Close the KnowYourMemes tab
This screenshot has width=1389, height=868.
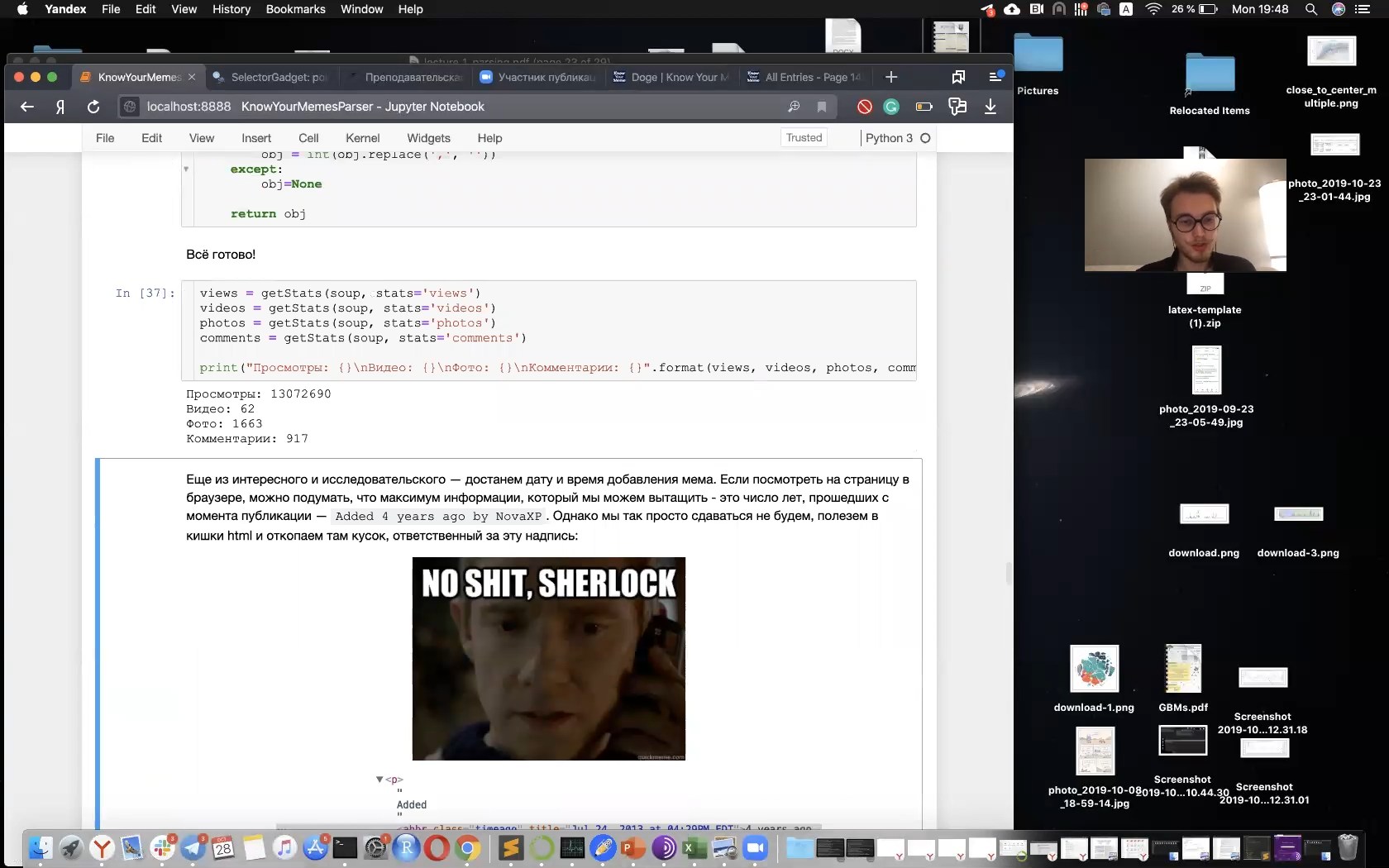point(192,77)
